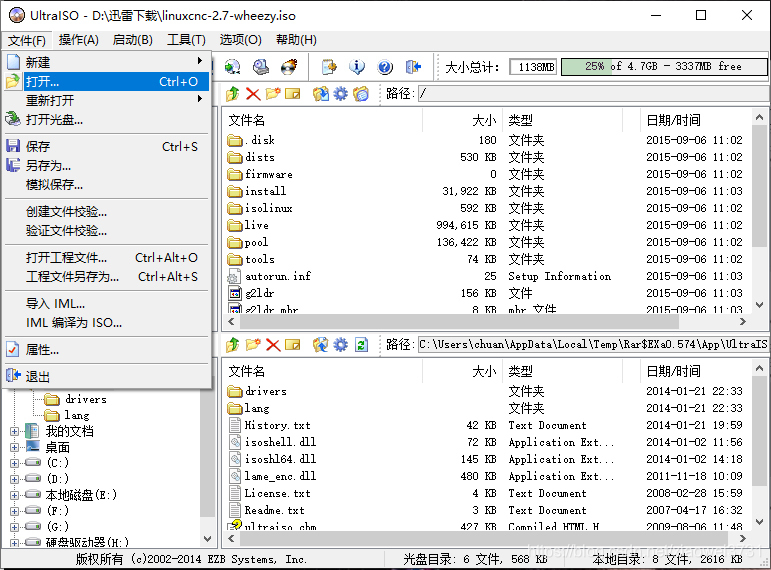Go up one level in ISO pane
This screenshot has height=570, width=771.
coord(233,93)
